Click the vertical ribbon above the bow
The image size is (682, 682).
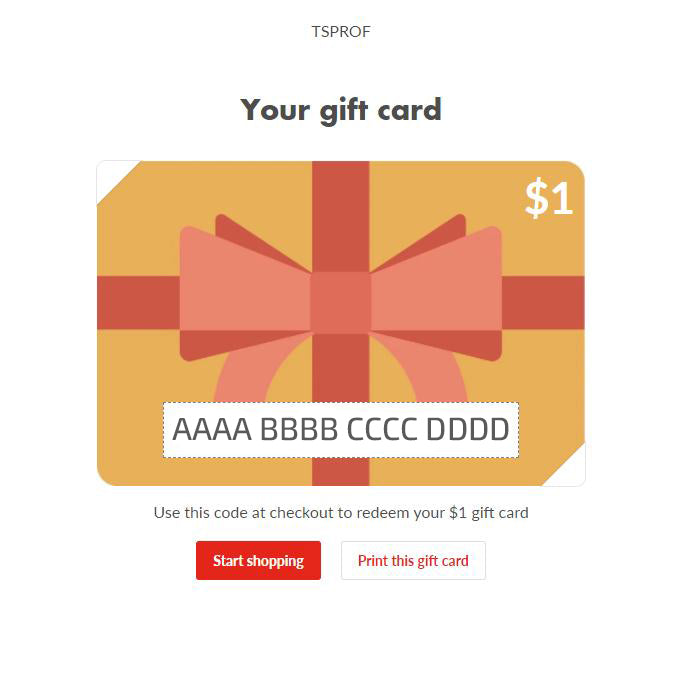[x=341, y=217]
